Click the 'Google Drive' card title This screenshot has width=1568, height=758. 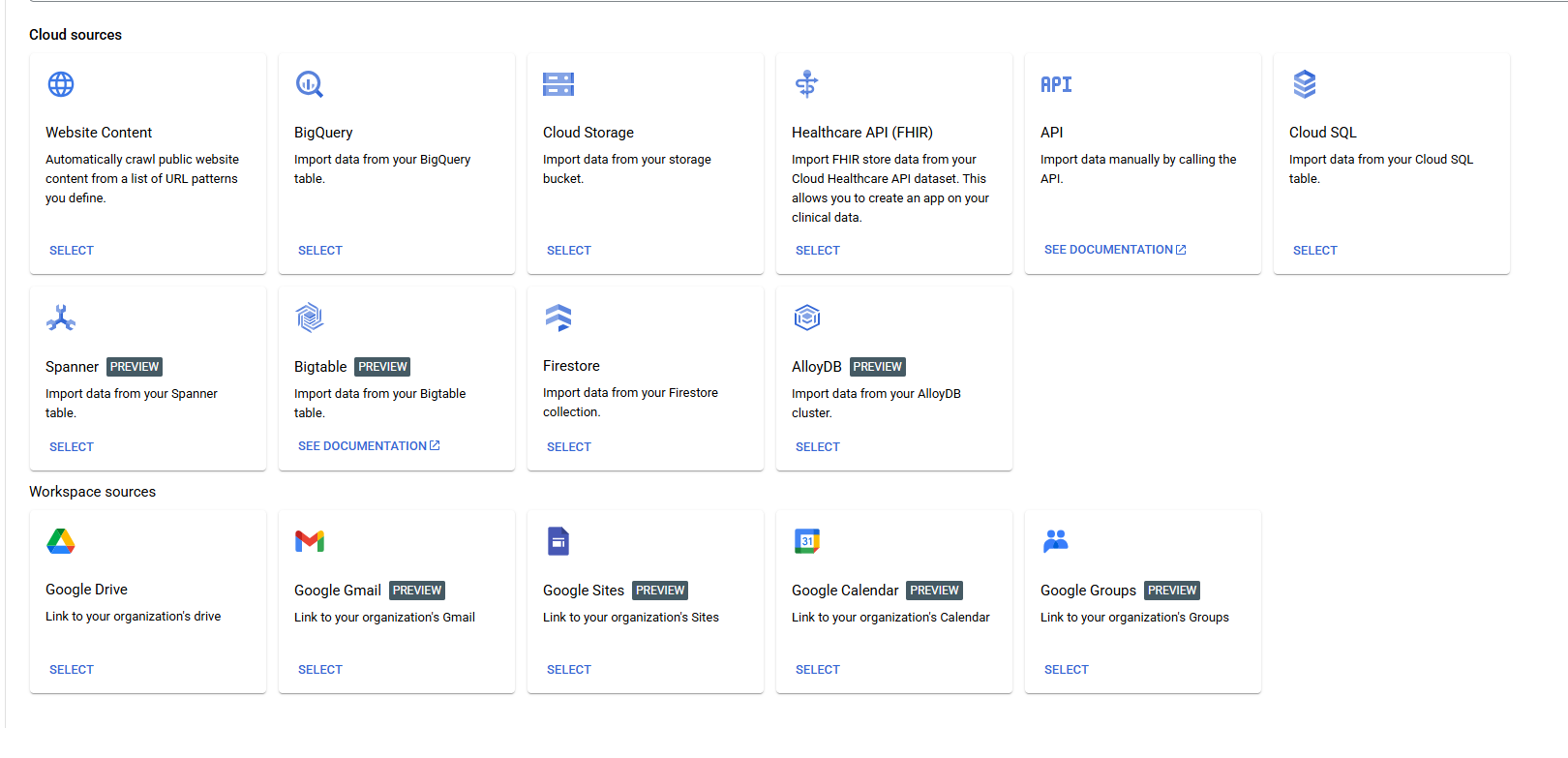[86, 590]
